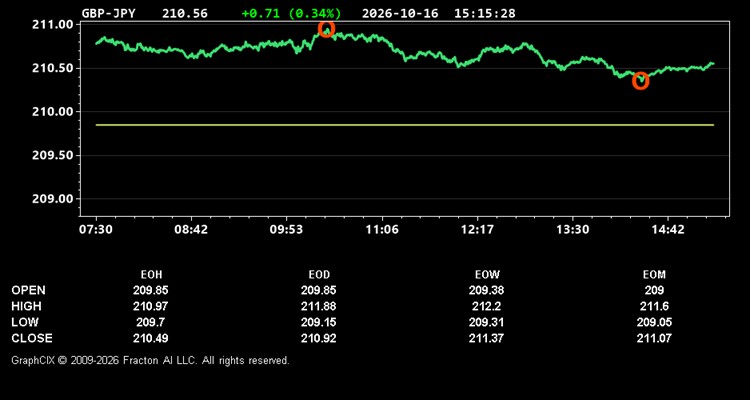Click the 210.00 price axis label
Image resolution: width=750 pixels, height=400 pixels.
pos(53,112)
